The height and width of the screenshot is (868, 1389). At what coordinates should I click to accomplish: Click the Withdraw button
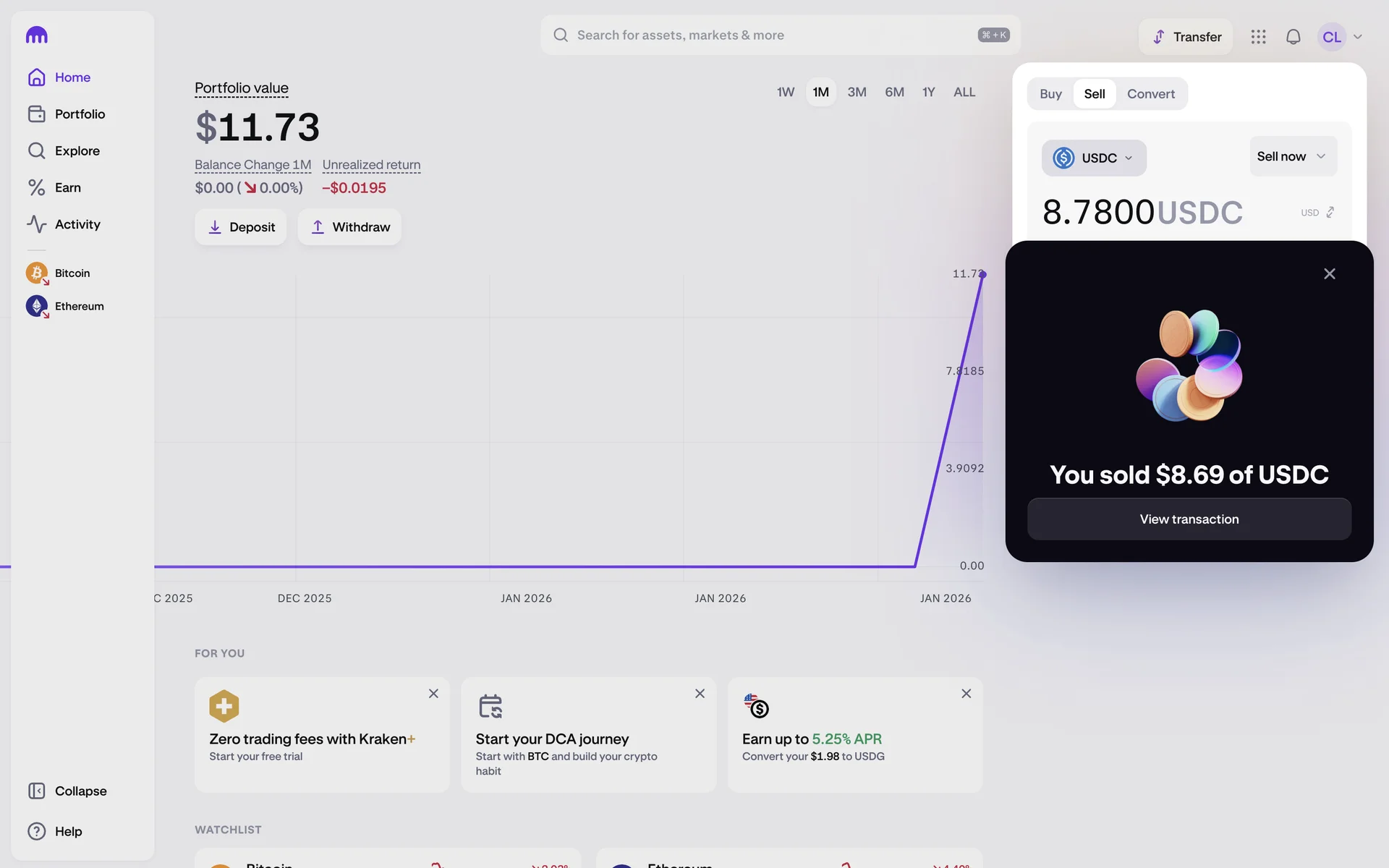pyautogui.click(x=349, y=227)
